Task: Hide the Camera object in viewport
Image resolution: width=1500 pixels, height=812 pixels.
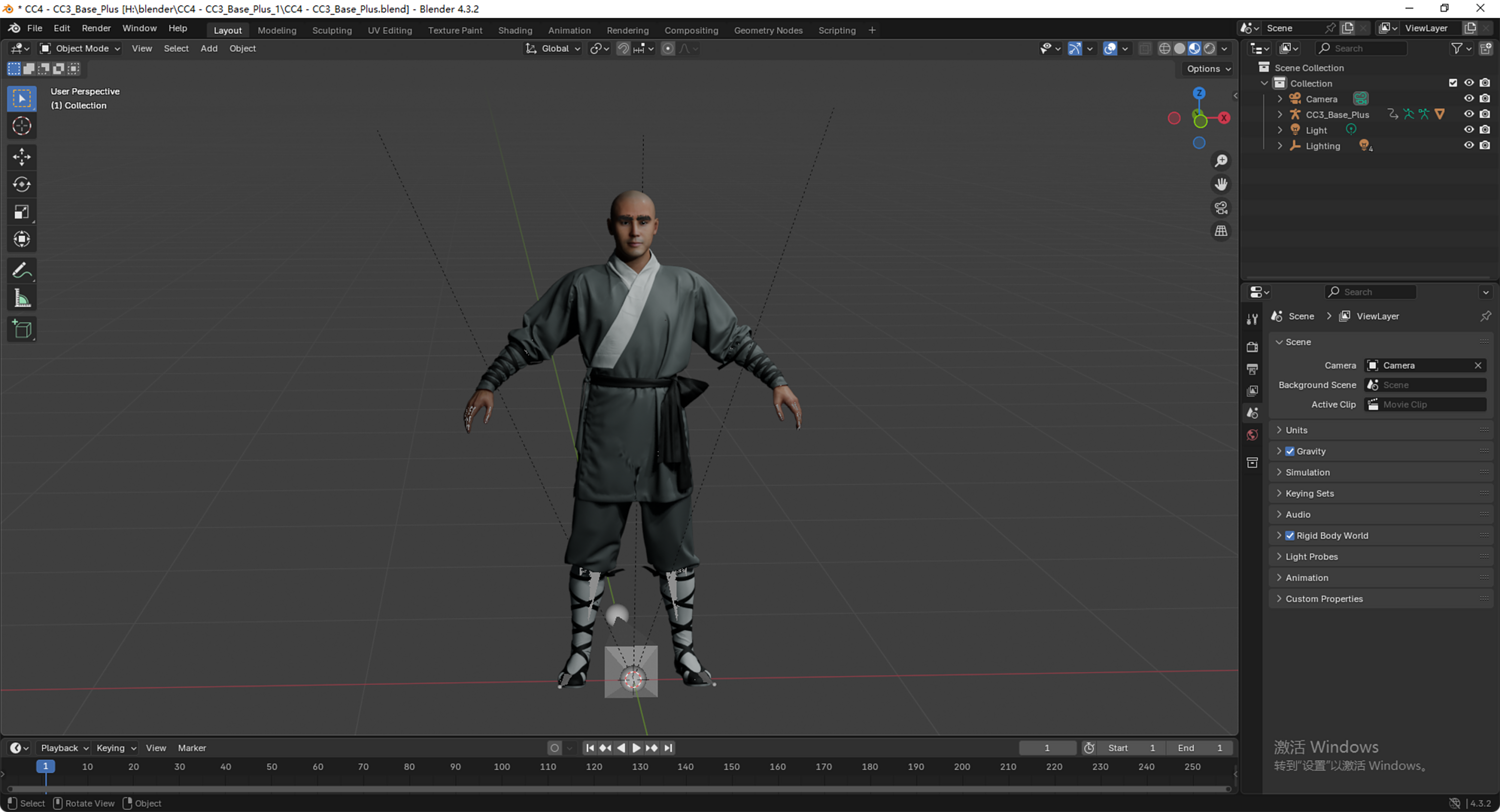Action: [1469, 99]
